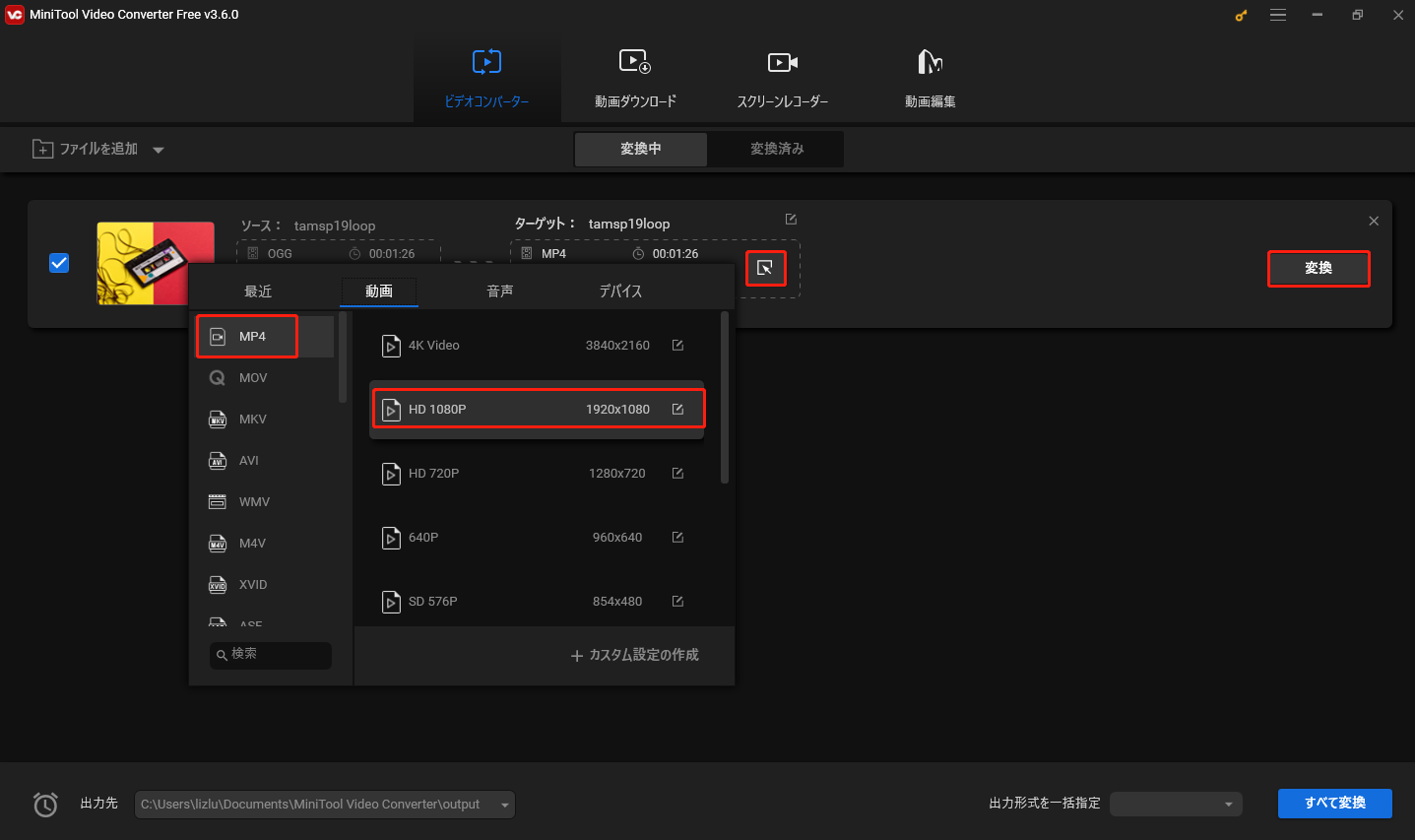Open the Video Download icon

click(635, 63)
